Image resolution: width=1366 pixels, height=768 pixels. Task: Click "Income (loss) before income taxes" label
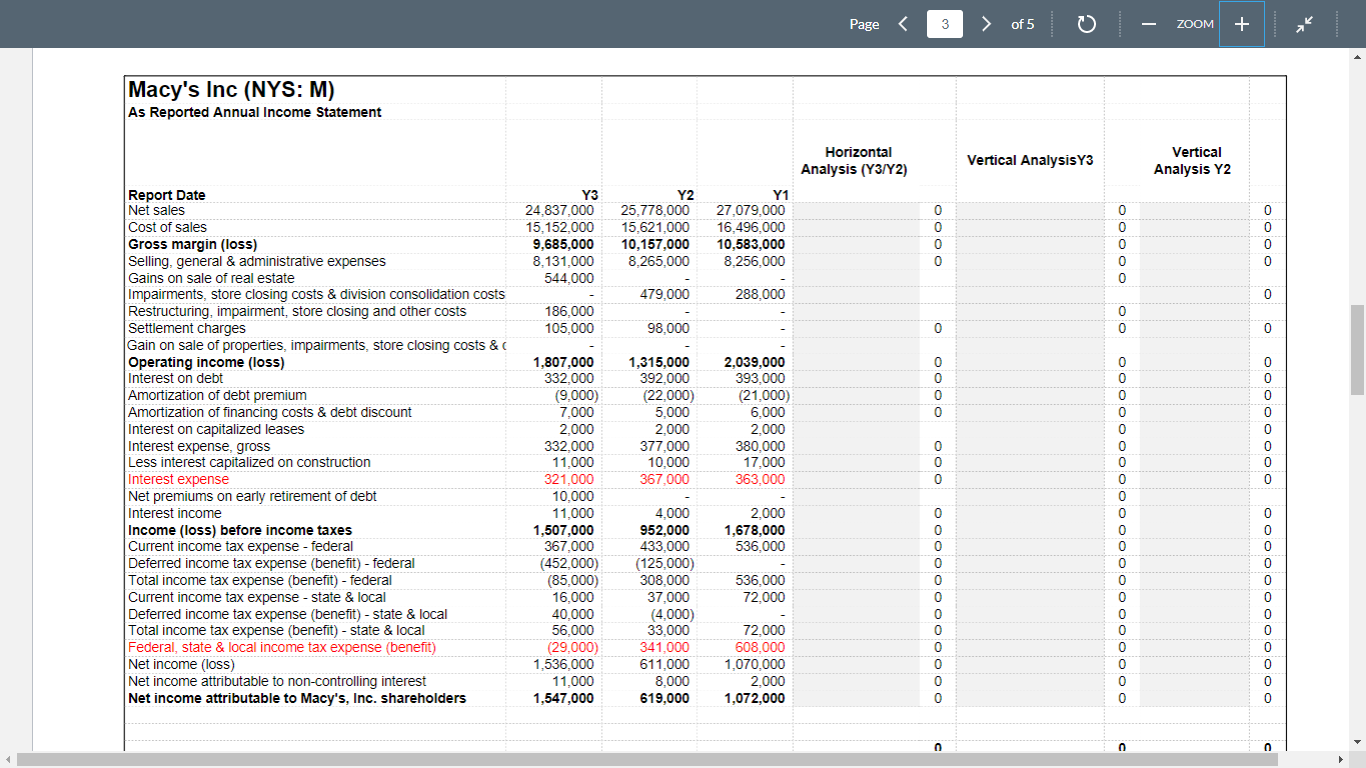coord(240,530)
